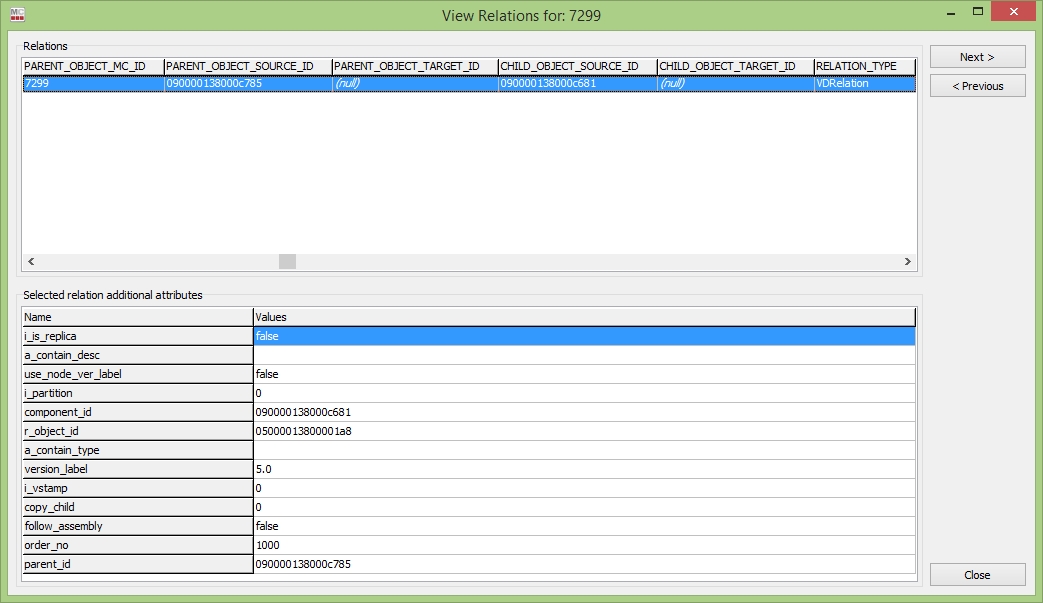
Task: Sort by PARENT_OBJECT_SOURCE_ID column header
Action: (247, 66)
